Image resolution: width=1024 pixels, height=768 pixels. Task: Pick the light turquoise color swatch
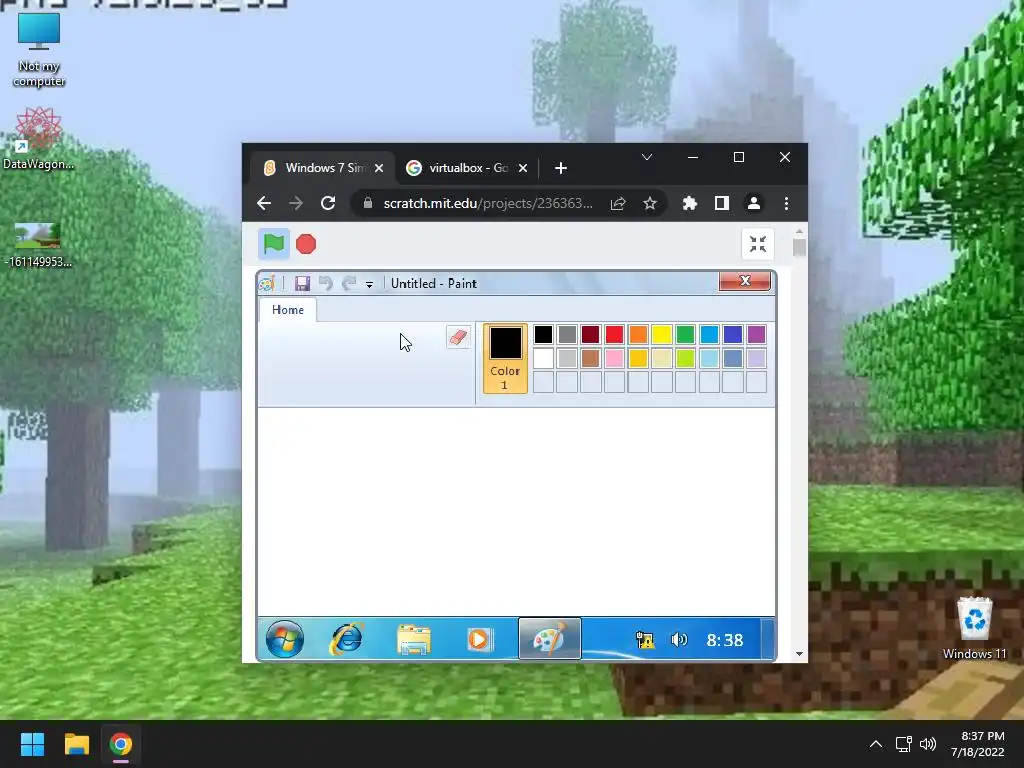[x=709, y=358]
